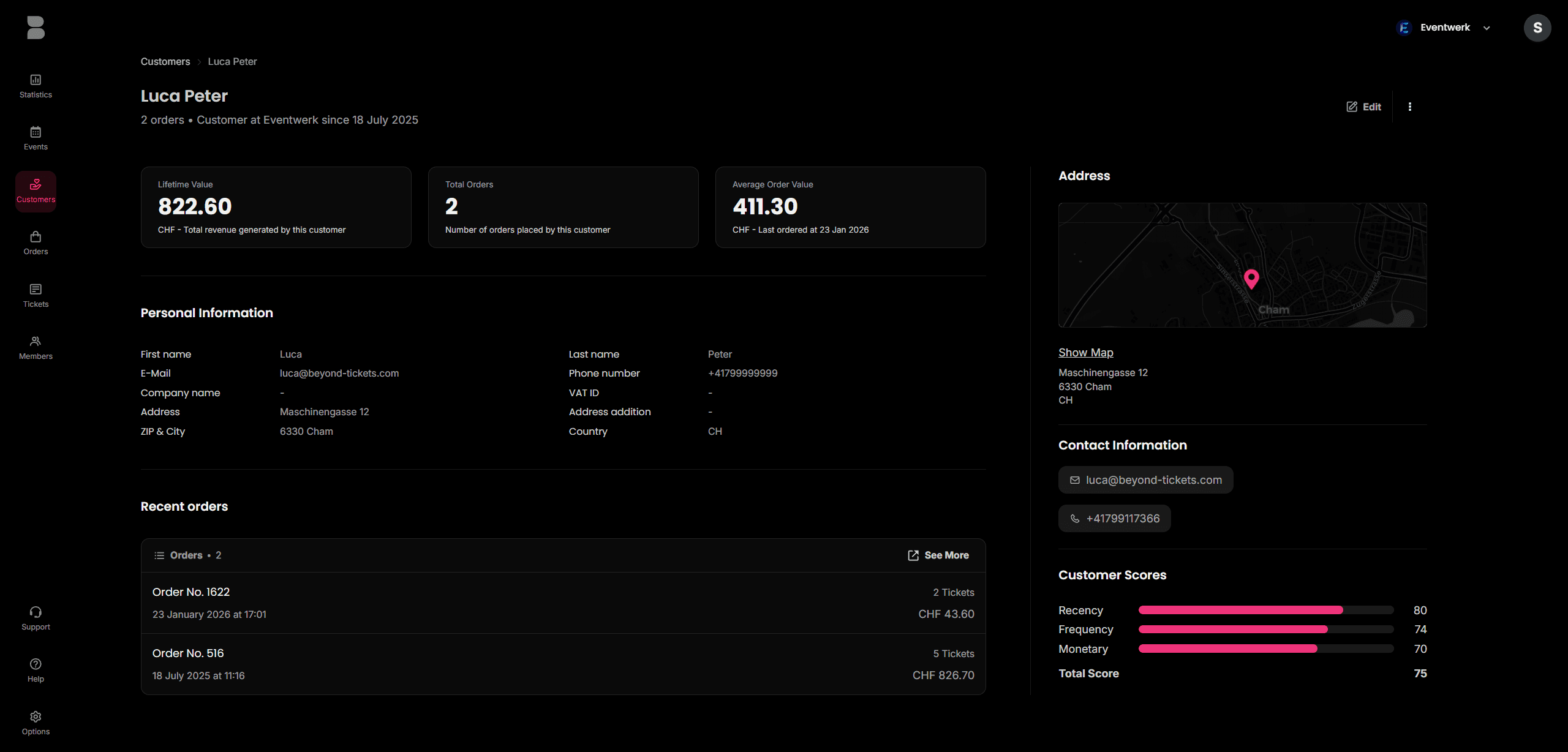Open the S user avatar menu
This screenshot has height=752, width=1568.
[x=1537, y=28]
